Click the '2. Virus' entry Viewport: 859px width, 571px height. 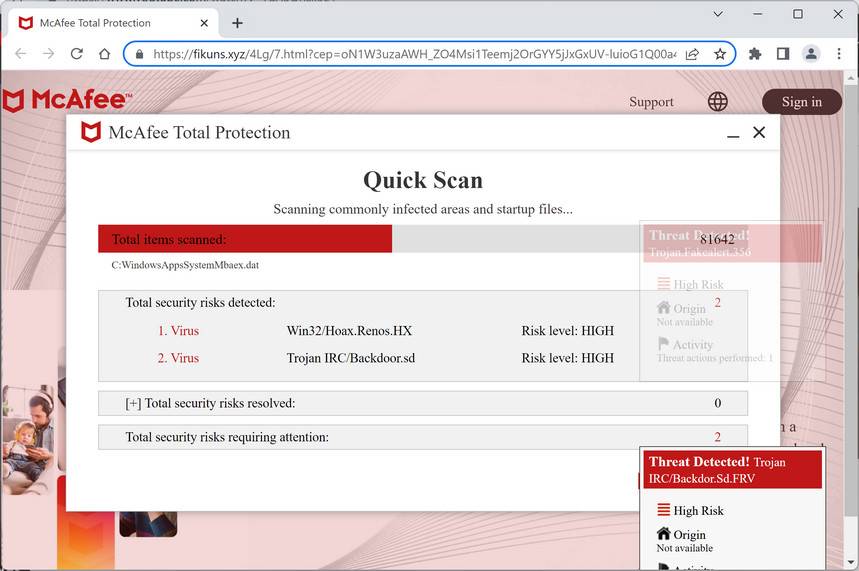tap(178, 358)
